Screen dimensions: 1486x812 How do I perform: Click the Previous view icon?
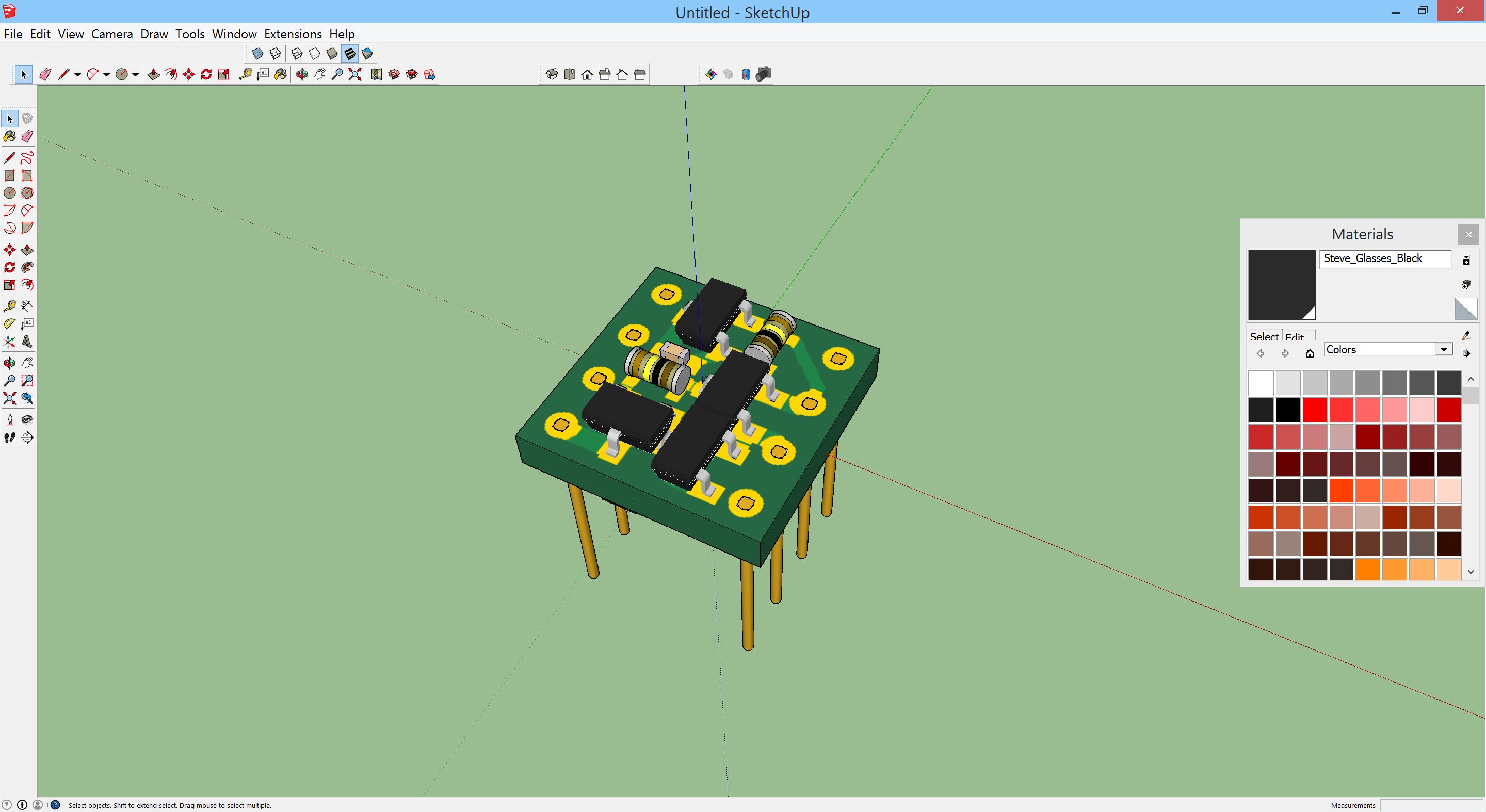(27, 398)
